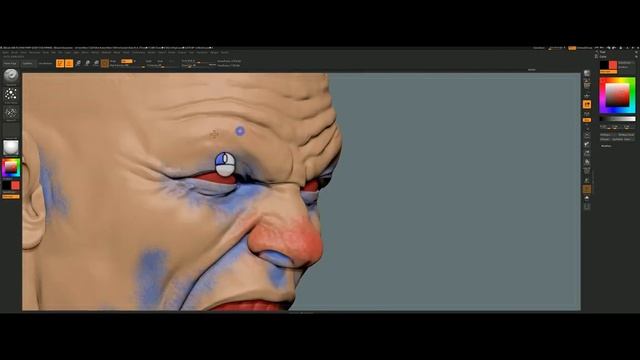Toggle the small orange pill button on right shelf

tap(587, 120)
